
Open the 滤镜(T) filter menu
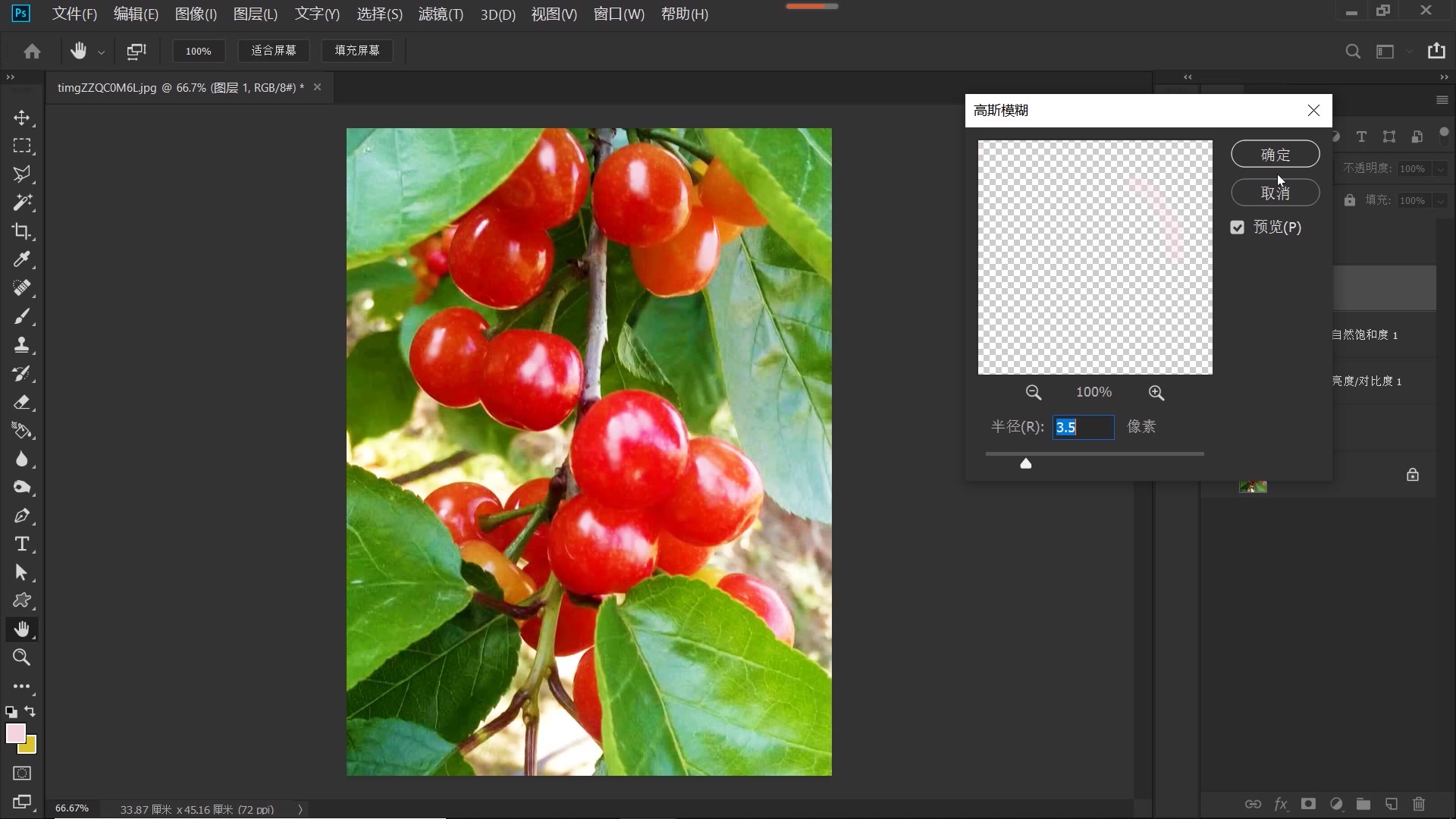click(x=440, y=14)
